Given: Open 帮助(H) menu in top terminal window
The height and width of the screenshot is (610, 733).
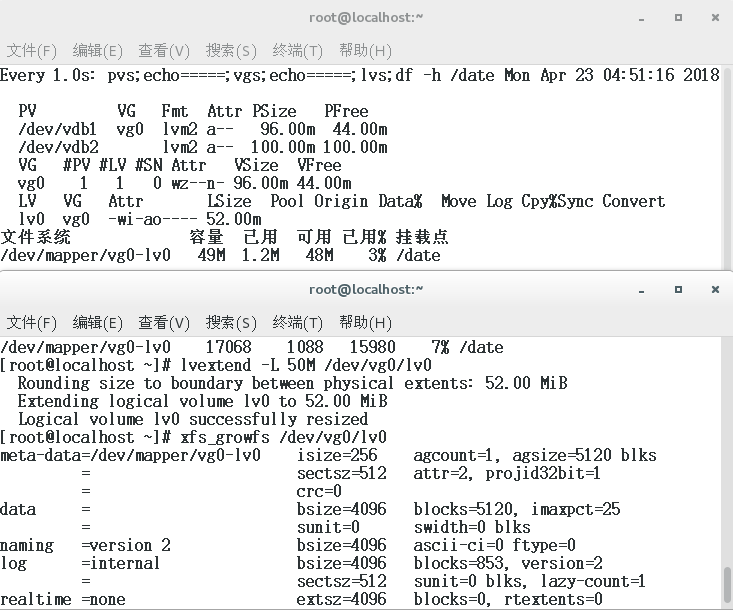Looking at the screenshot, I should (x=365, y=50).
